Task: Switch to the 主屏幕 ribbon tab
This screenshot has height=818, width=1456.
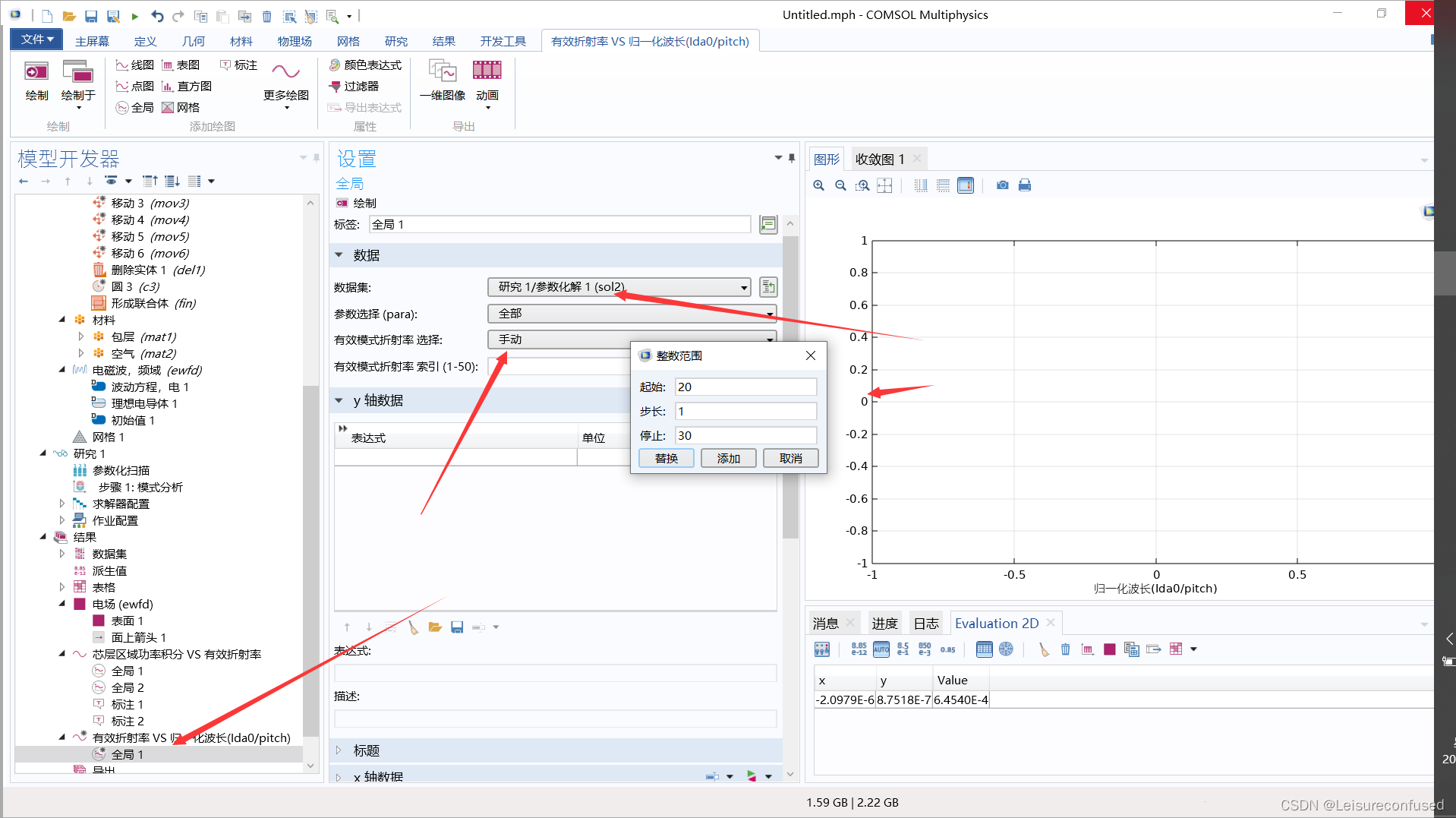Action: [x=92, y=41]
